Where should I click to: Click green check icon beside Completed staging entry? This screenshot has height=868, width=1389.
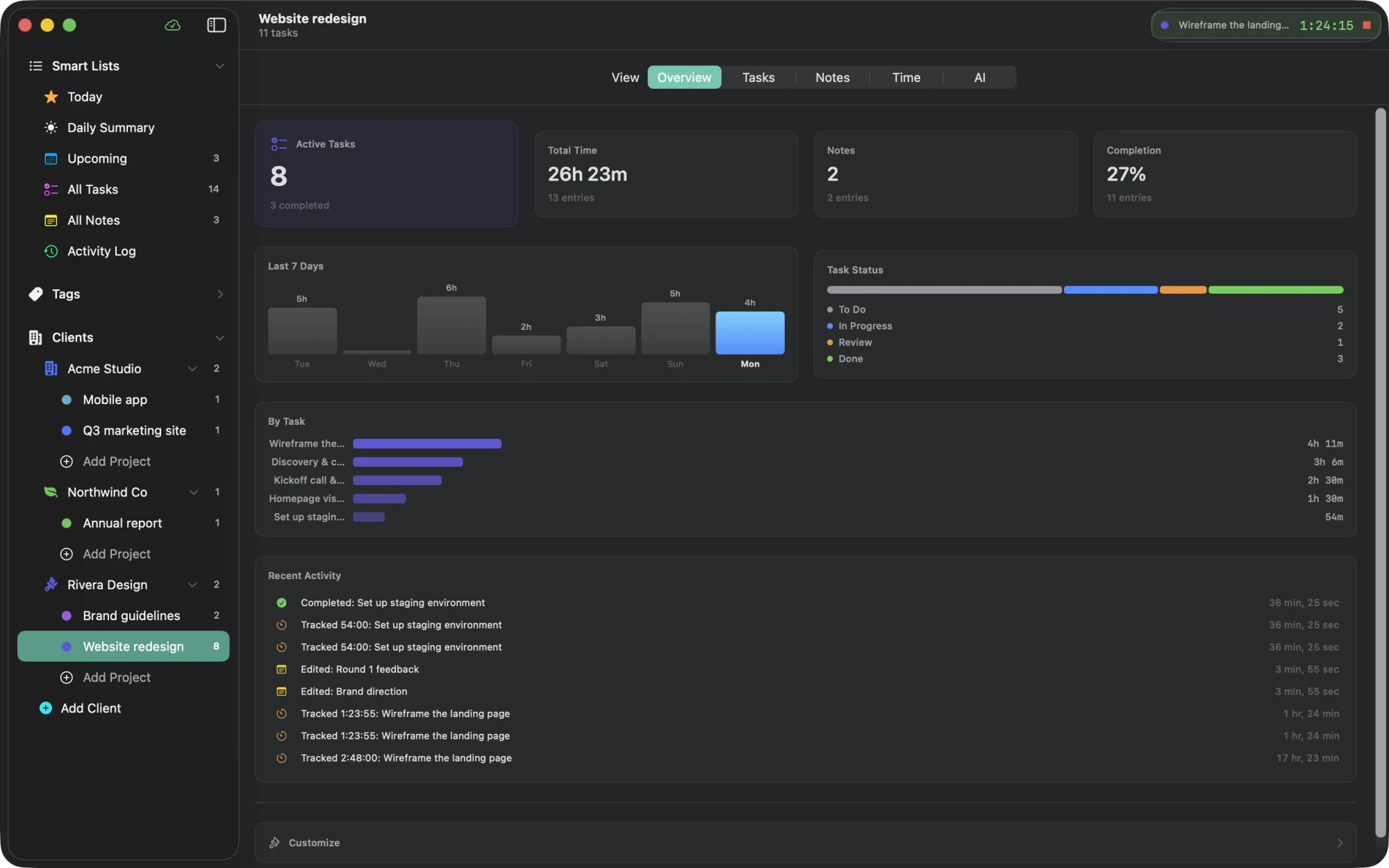click(281, 603)
